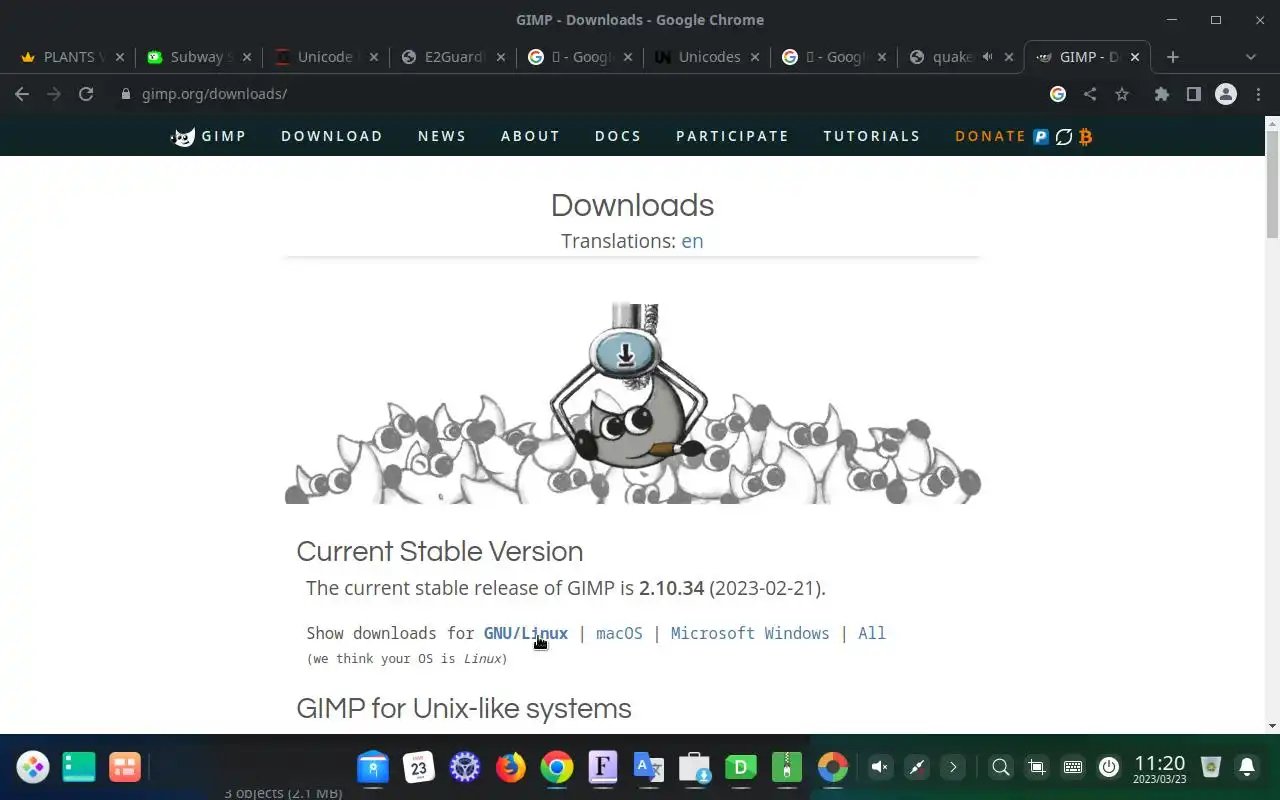Image resolution: width=1280 pixels, height=800 pixels.
Task: Click the Bitcoin donate icon
Action: point(1086,137)
